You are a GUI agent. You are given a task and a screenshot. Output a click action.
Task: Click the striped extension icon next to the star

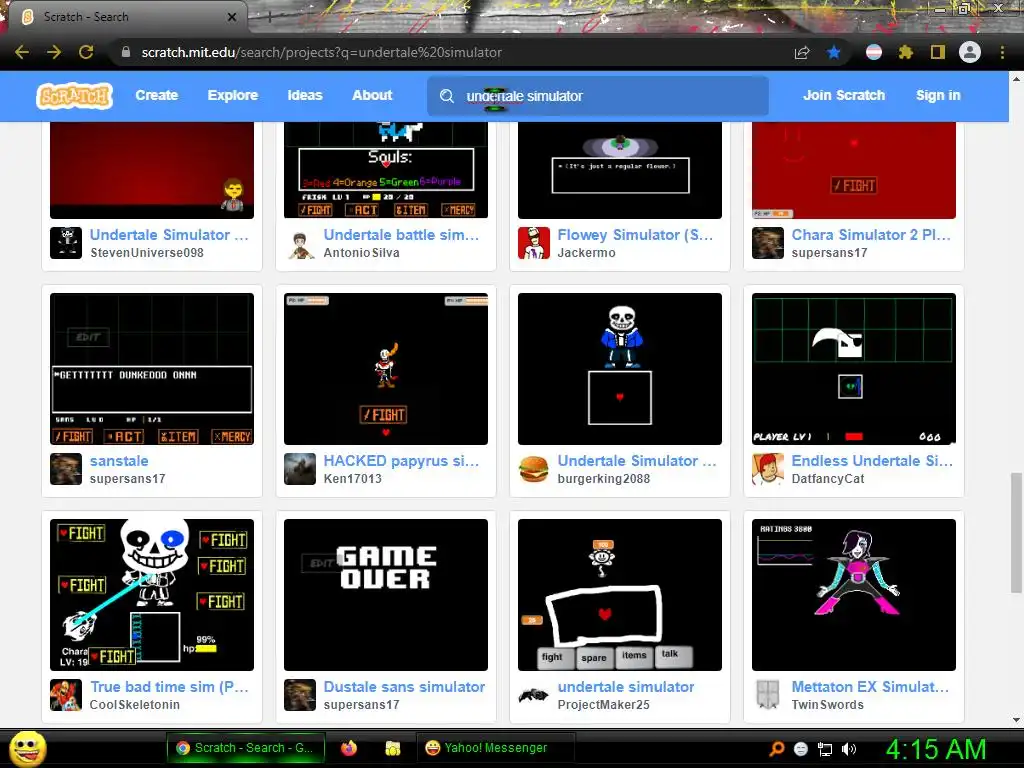874,52
